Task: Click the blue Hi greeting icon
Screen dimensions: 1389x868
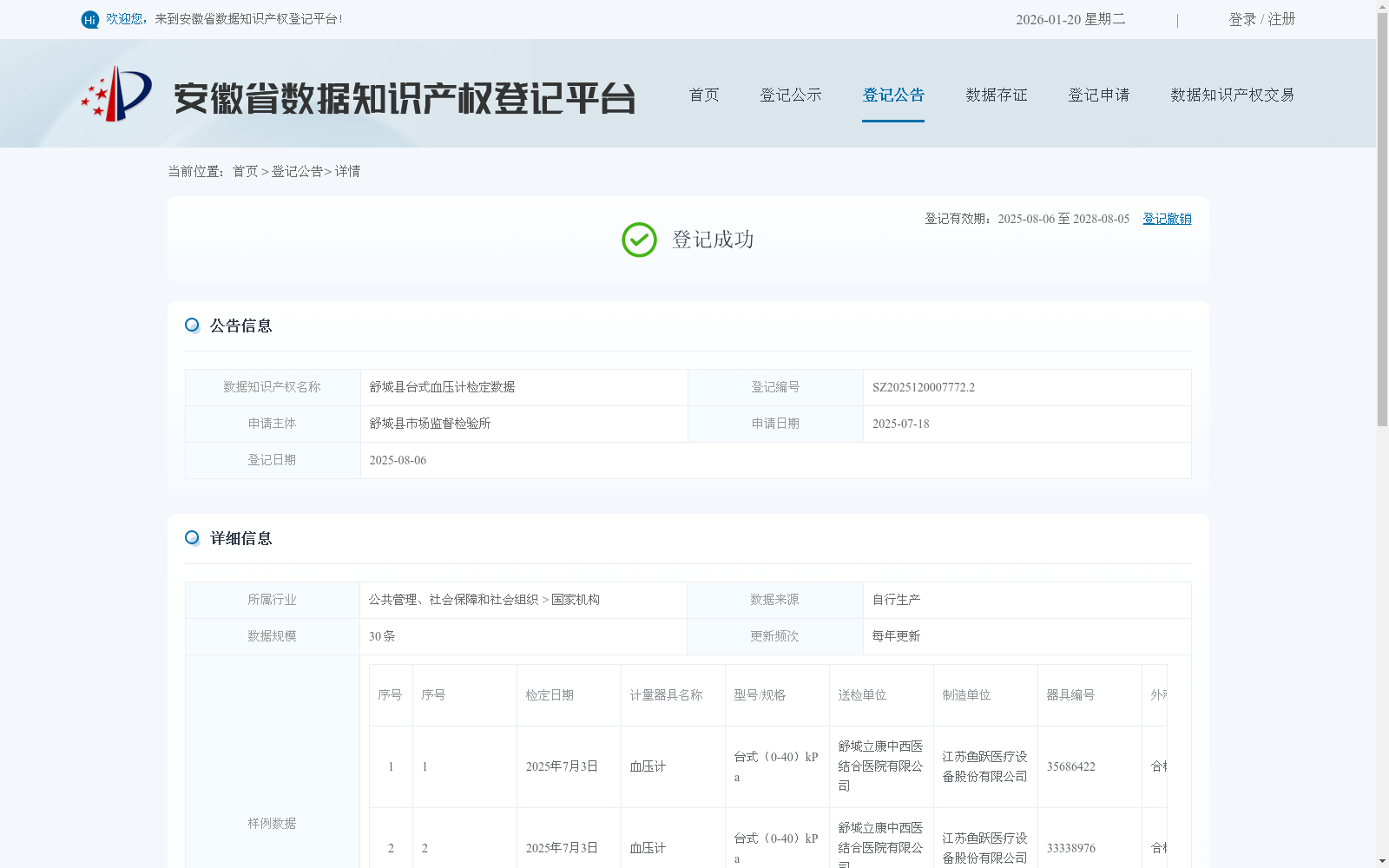Action: tap(90, 19)
